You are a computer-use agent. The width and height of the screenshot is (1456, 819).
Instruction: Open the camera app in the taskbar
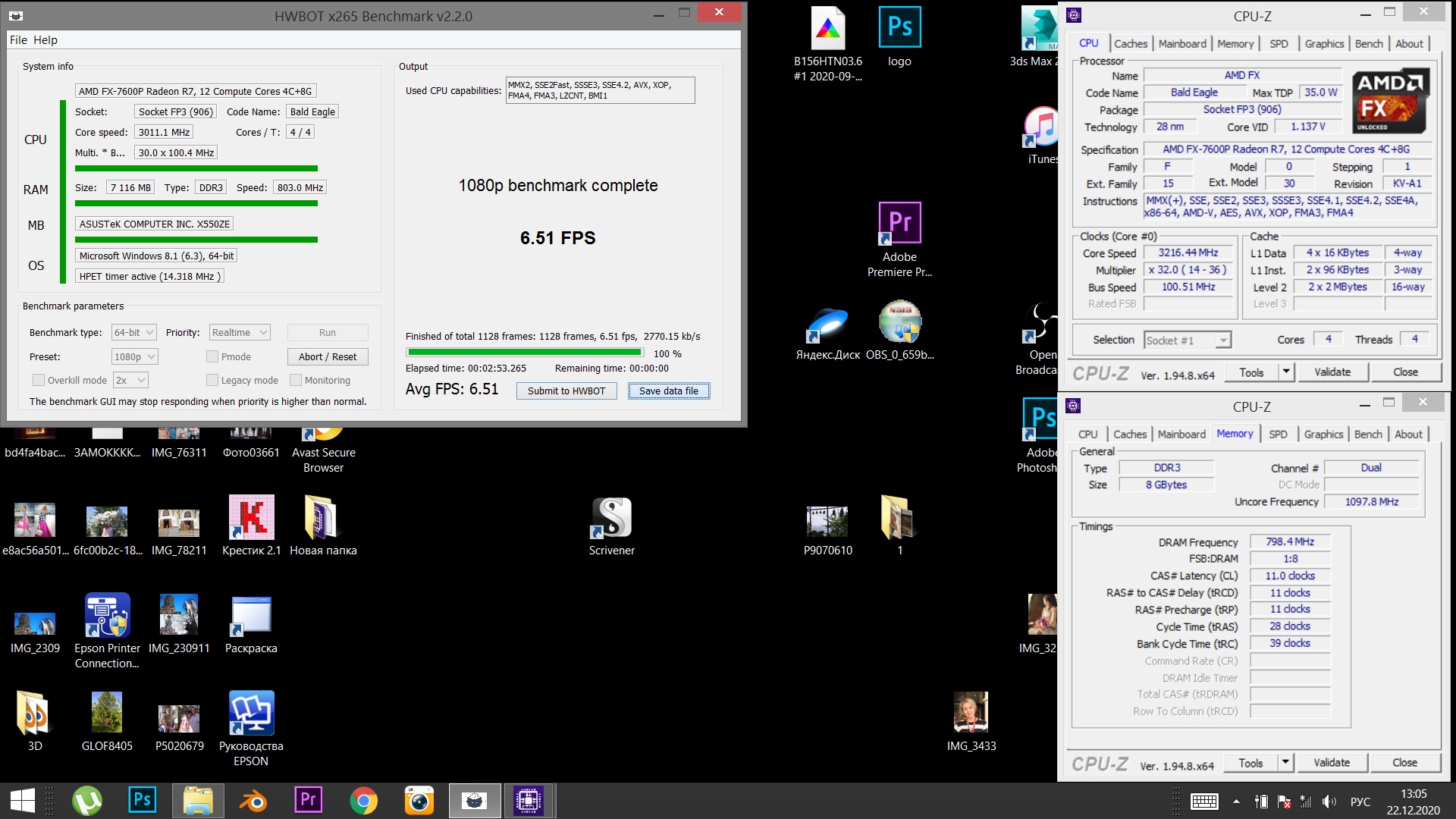(419, 801)
